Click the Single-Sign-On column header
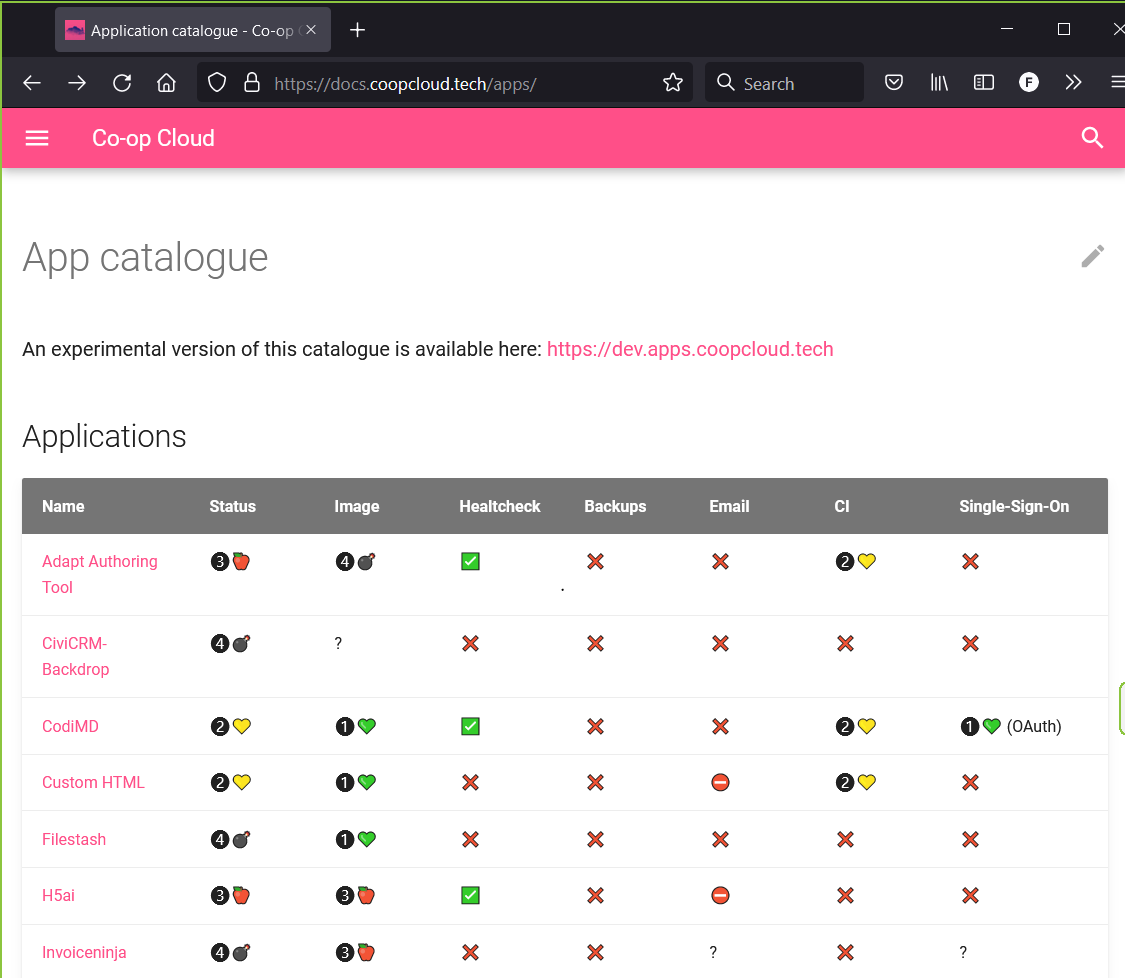The image size is (1125, 978). [x=1014, y=507]
